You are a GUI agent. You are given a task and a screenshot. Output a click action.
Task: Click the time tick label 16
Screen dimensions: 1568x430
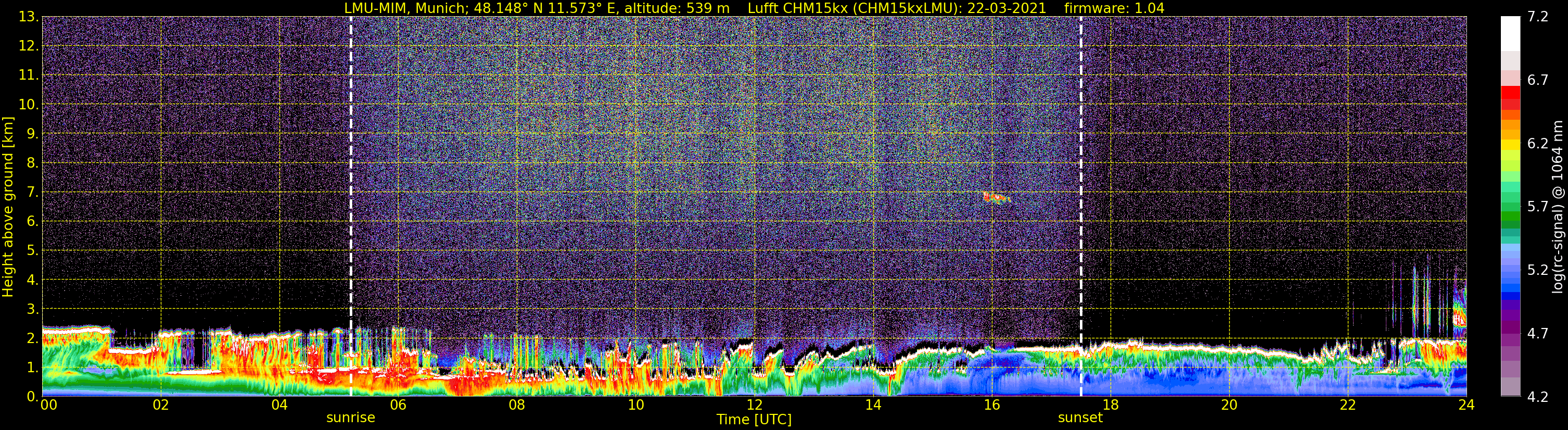click(x=991, y=406)
